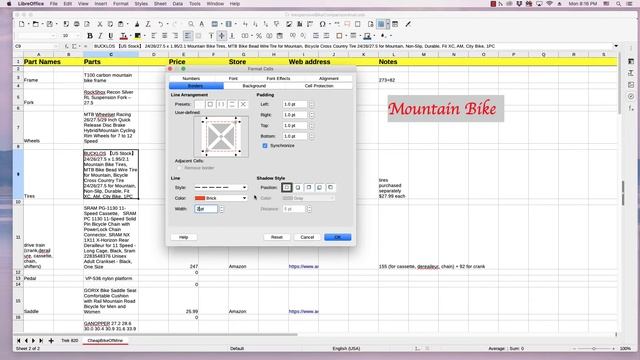Choose the left and right borders preset

click(x=221, y=104)
